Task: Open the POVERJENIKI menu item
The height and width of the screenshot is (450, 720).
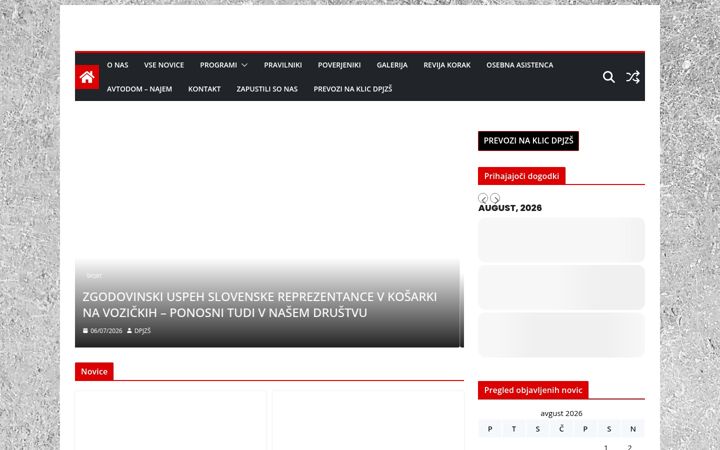Action: click(x=339, y=65)
